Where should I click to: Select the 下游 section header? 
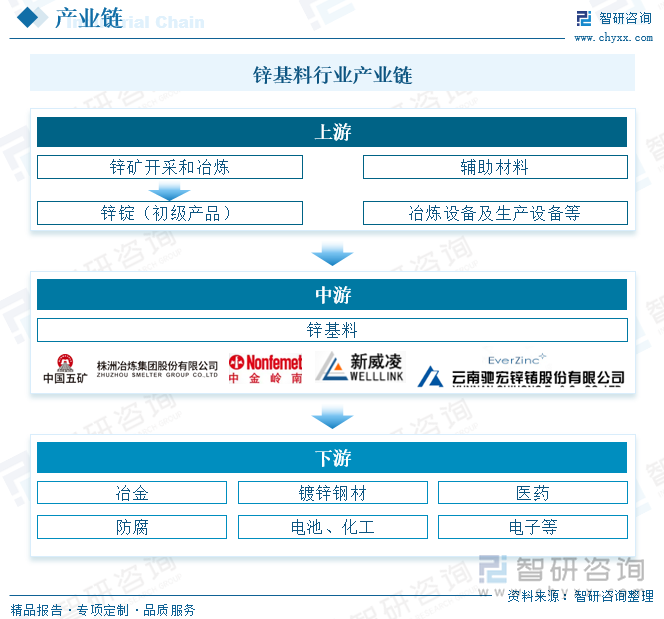pyautogui.click(x=332, y=458)
